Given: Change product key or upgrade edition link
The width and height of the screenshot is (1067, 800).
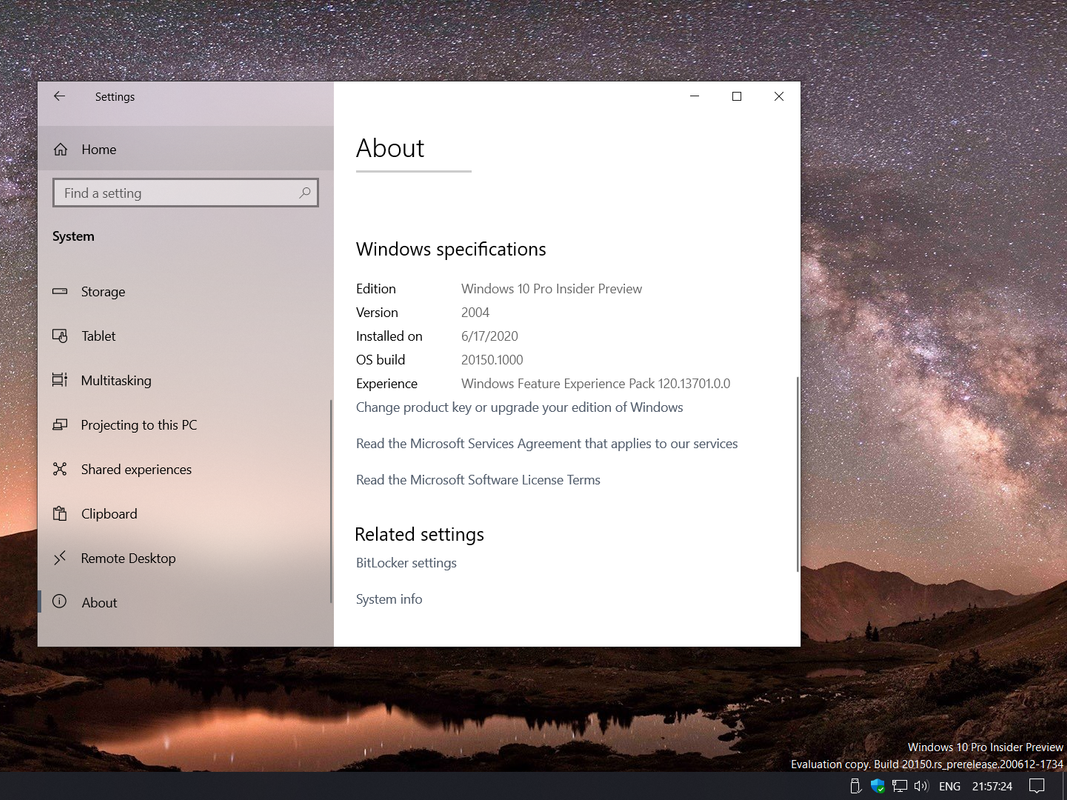Looking at the screenshot, I should coord(519,407).
